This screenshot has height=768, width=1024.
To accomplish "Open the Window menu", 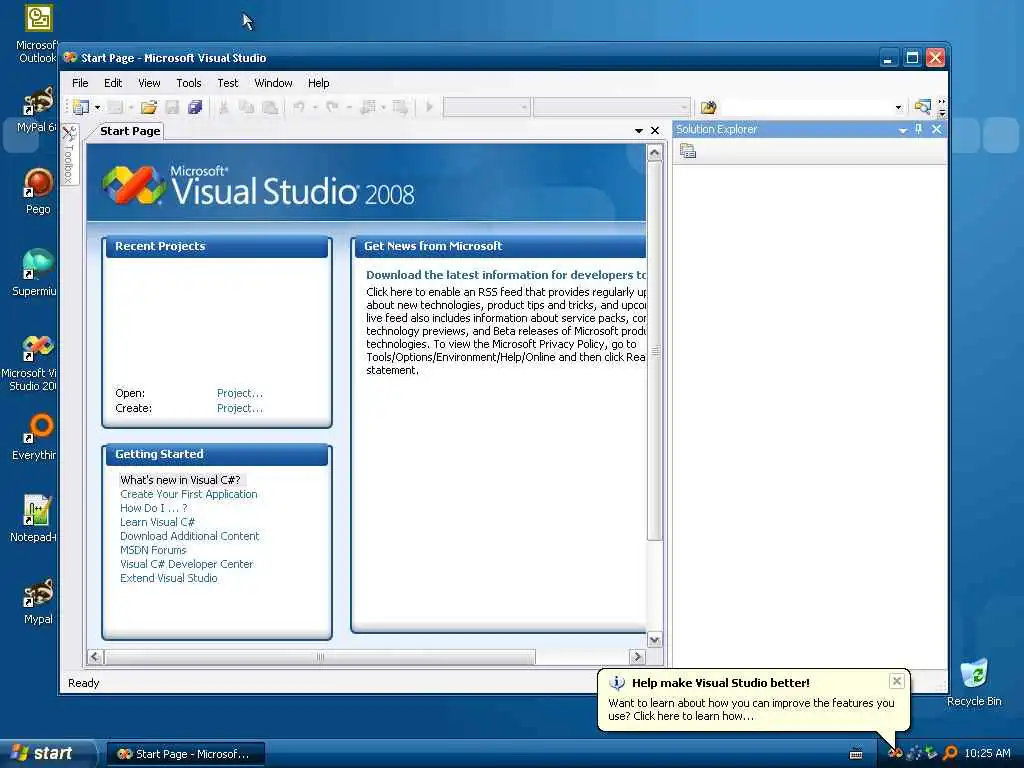I will [x=273, y=83].
